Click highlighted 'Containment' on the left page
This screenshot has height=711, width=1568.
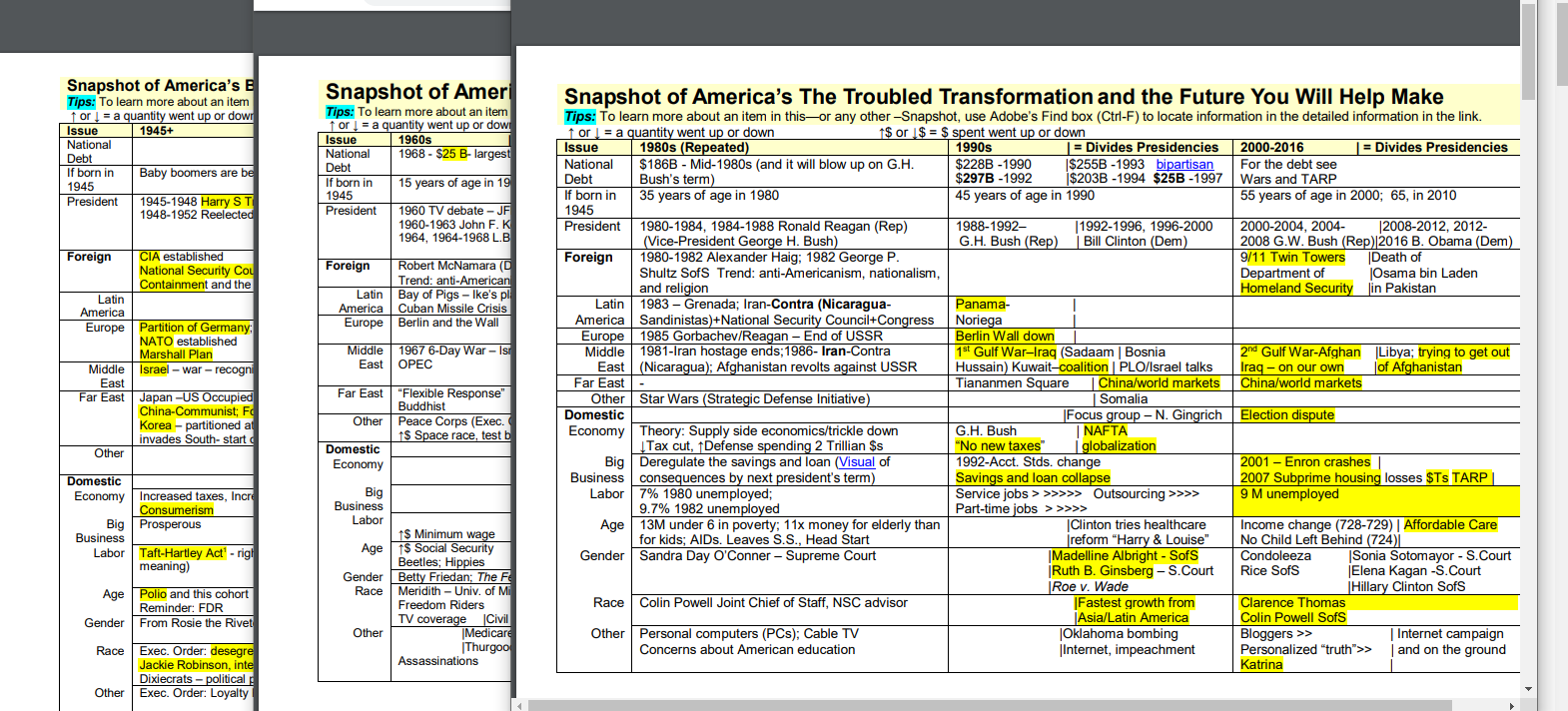pos(173,285)
